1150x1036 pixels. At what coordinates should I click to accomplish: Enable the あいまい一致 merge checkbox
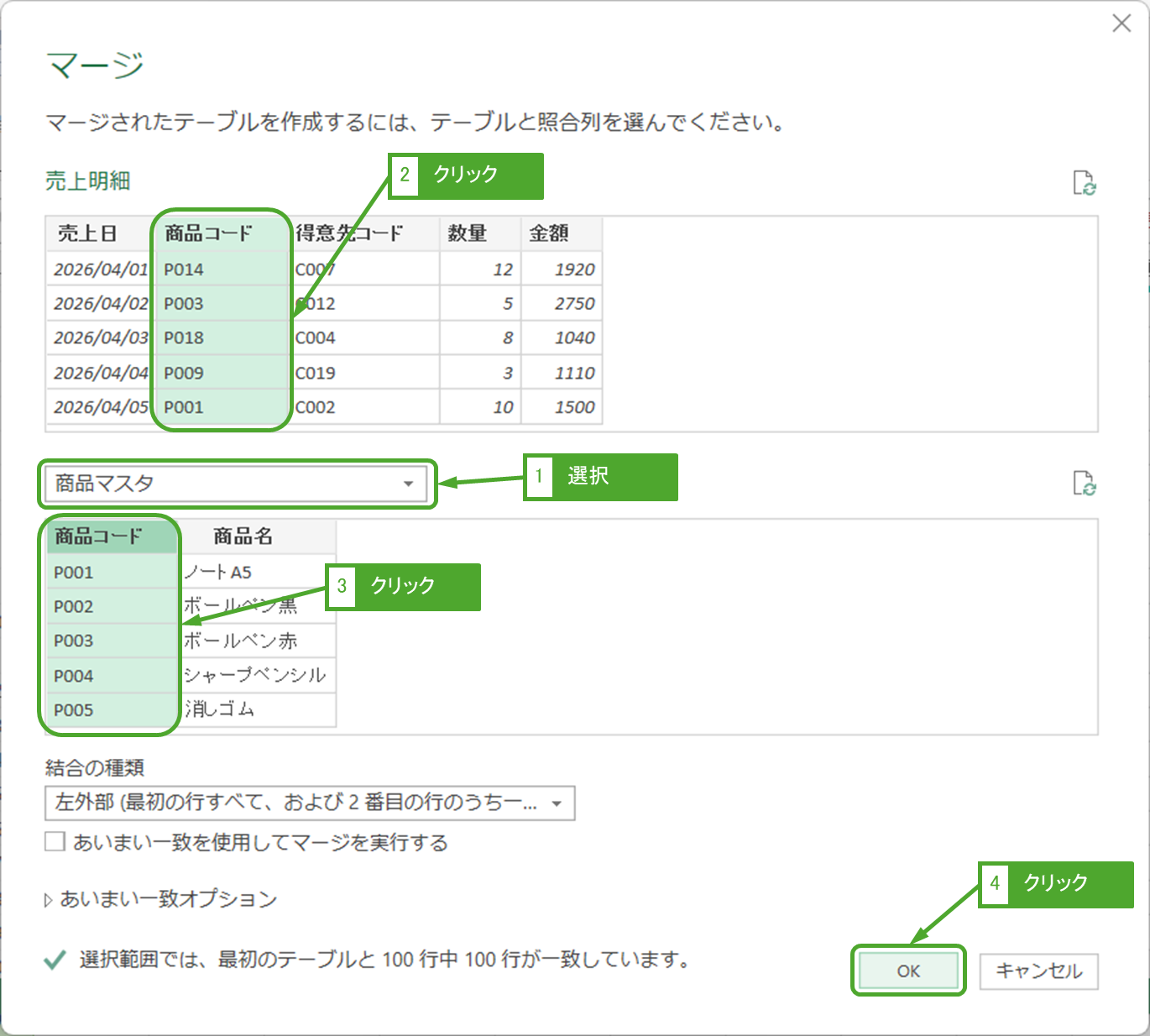(55, 841)
